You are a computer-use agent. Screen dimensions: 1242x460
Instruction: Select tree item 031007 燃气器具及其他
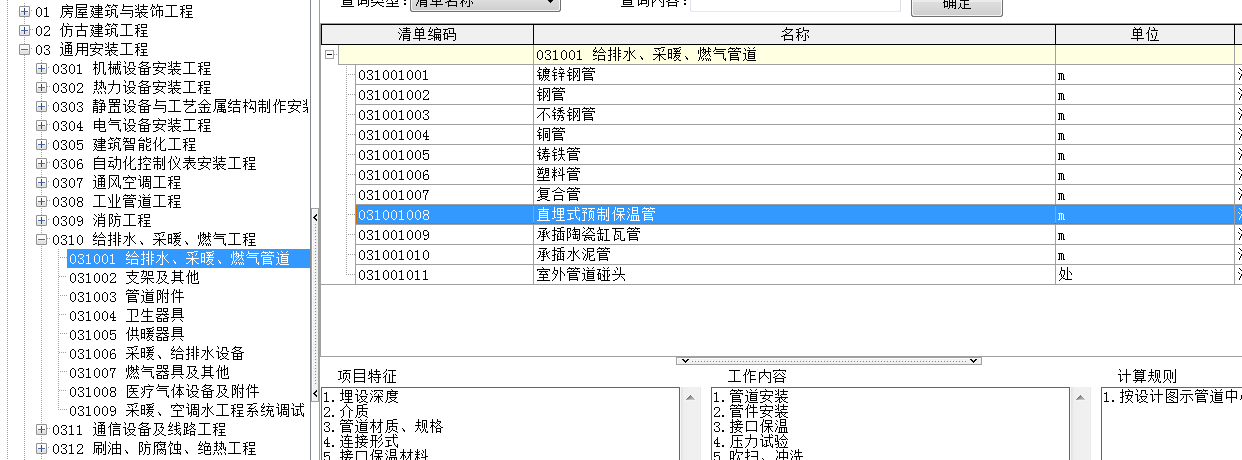[x=149, y=373]
